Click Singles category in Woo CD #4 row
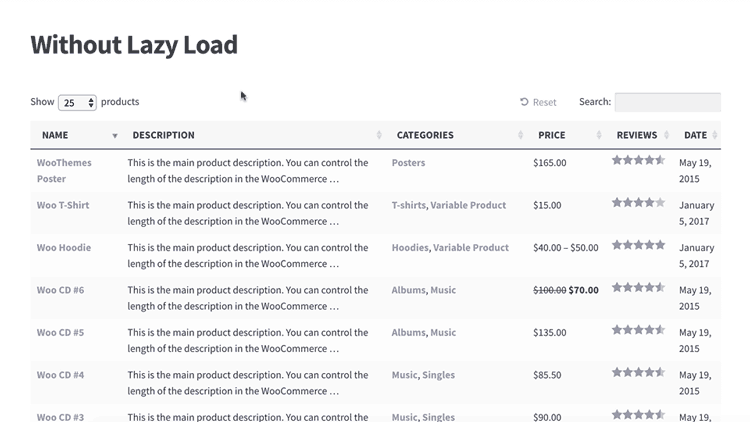The height and width of the screenshot is (422, 750). pyautogui.click(x=438, y=375)
